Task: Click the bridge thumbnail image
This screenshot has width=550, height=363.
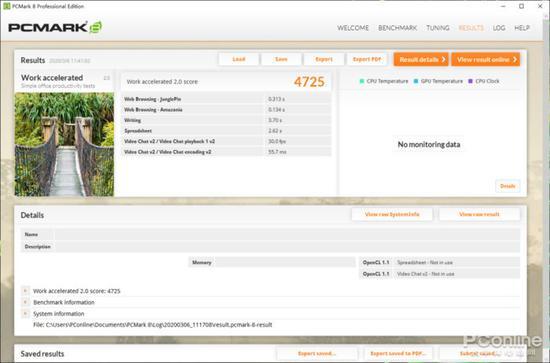Action: [64, 144]
